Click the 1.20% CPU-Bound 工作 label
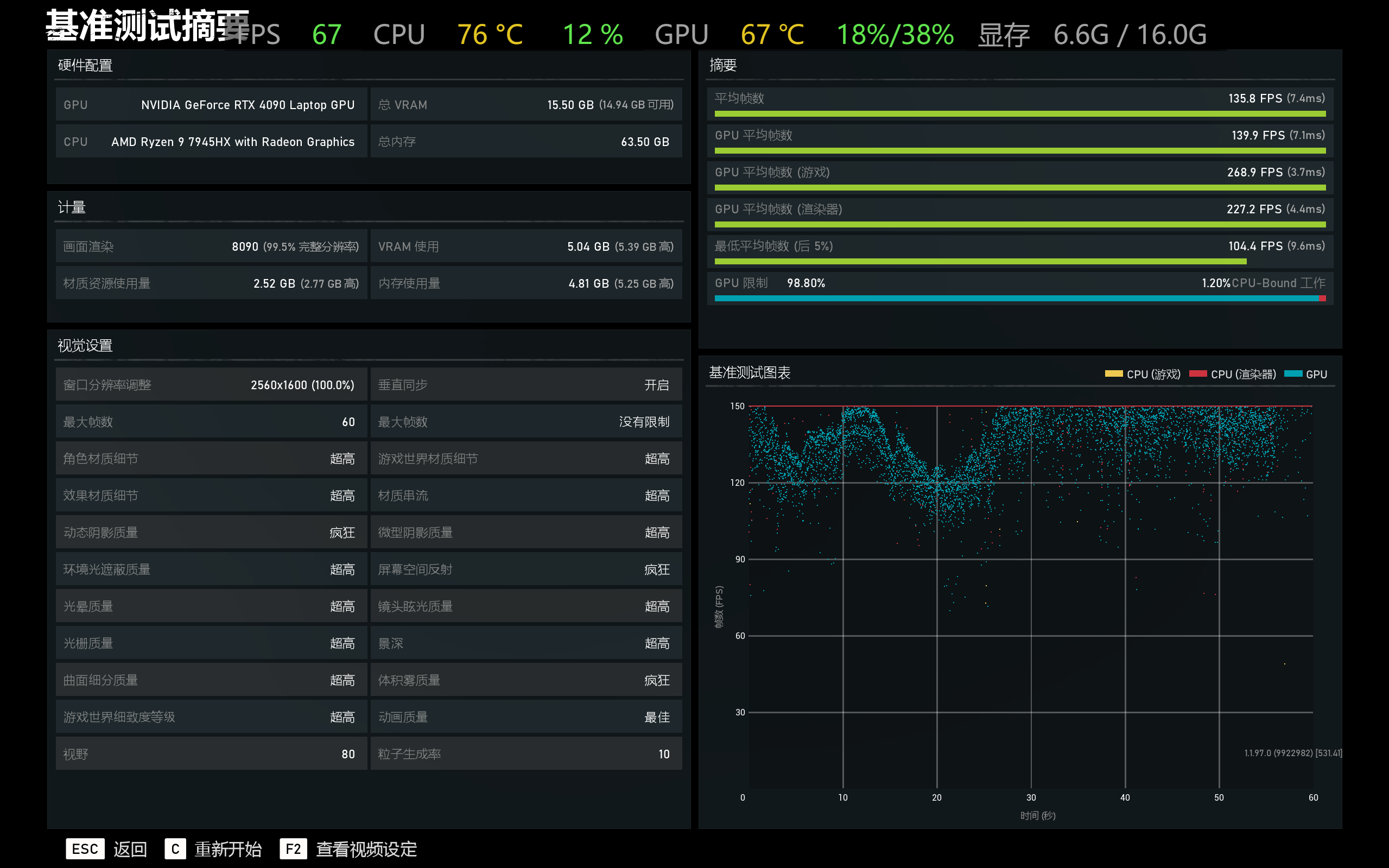 [1263, 283]
